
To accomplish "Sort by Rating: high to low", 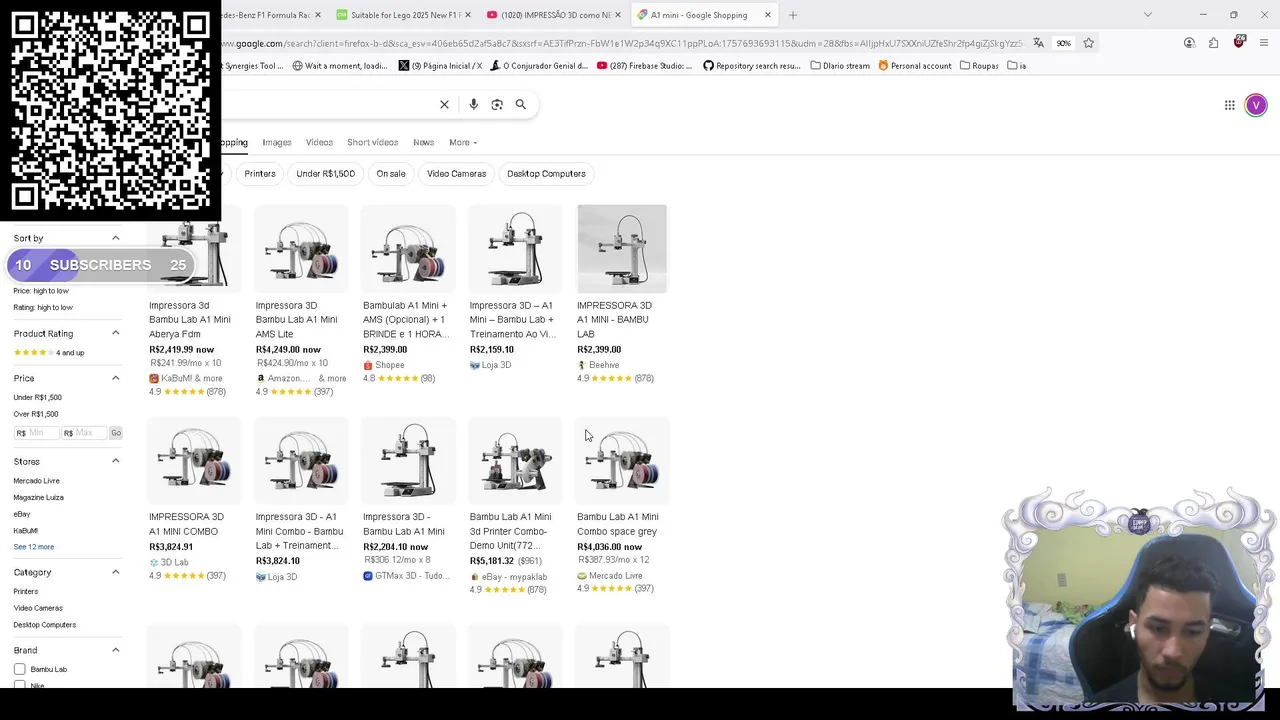I will 43,308.
